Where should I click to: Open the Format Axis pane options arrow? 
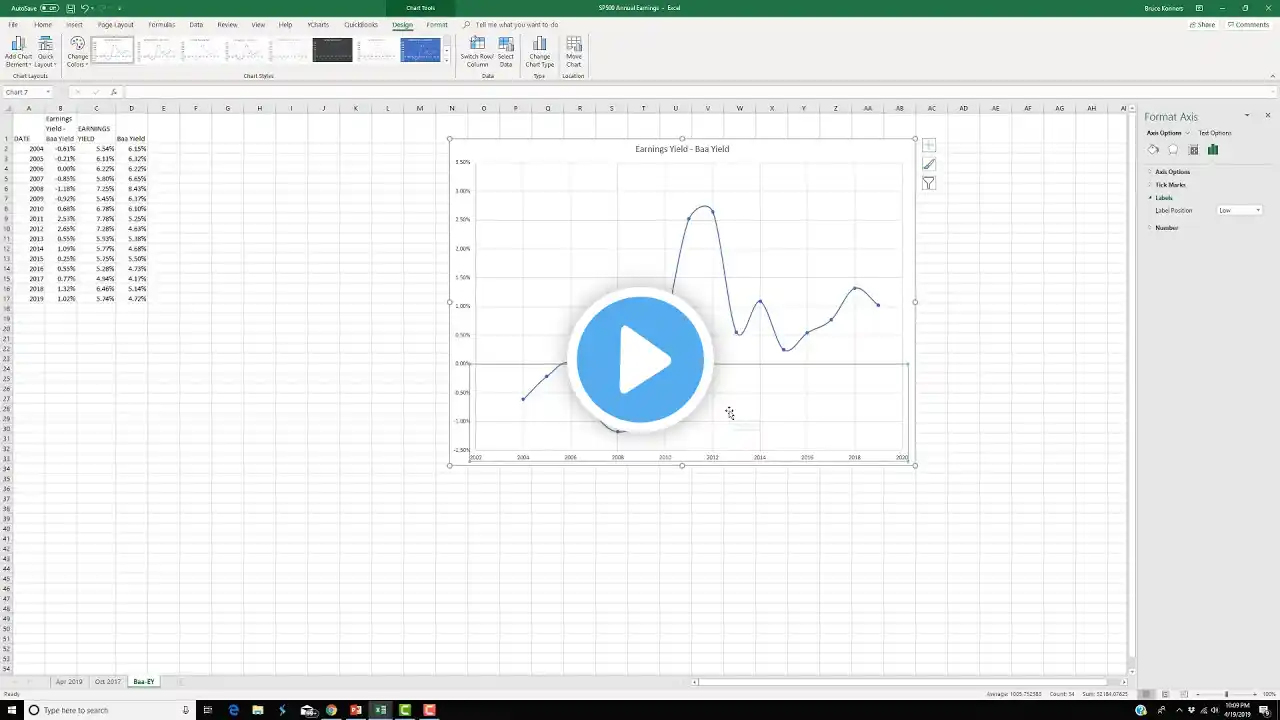(x=1246, y=116)
